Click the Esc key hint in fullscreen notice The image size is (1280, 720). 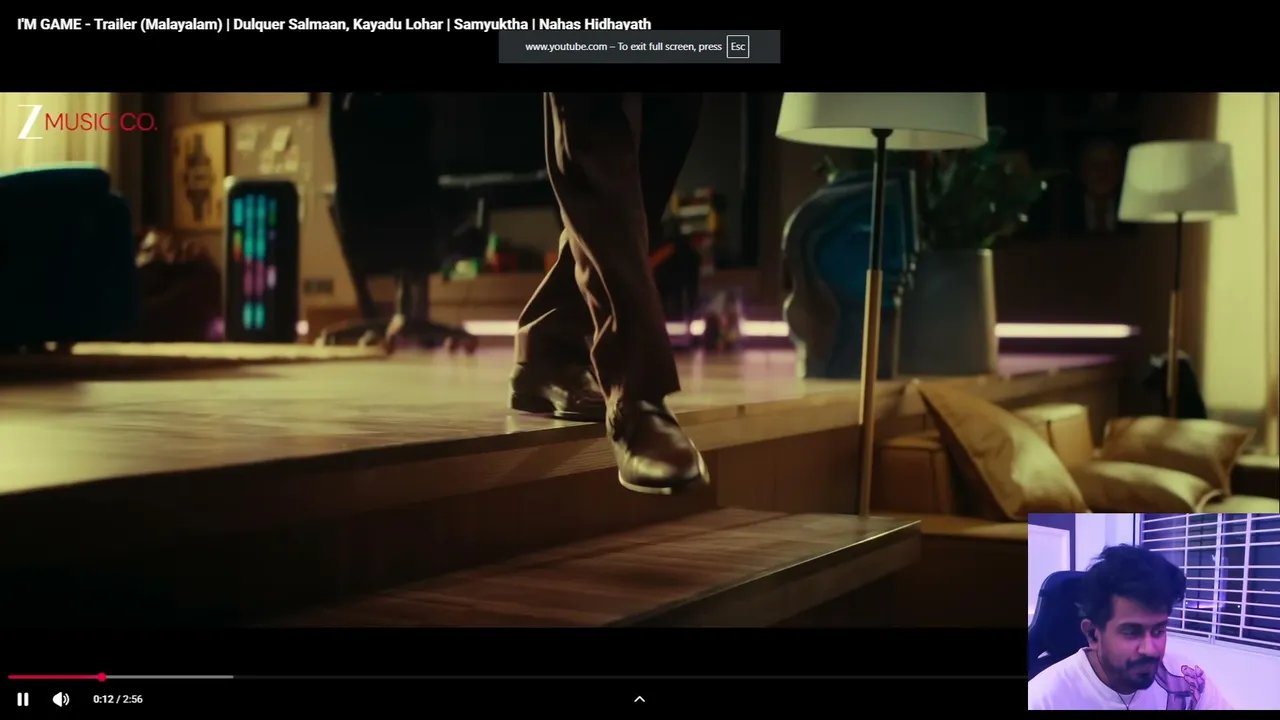point(738,47)
